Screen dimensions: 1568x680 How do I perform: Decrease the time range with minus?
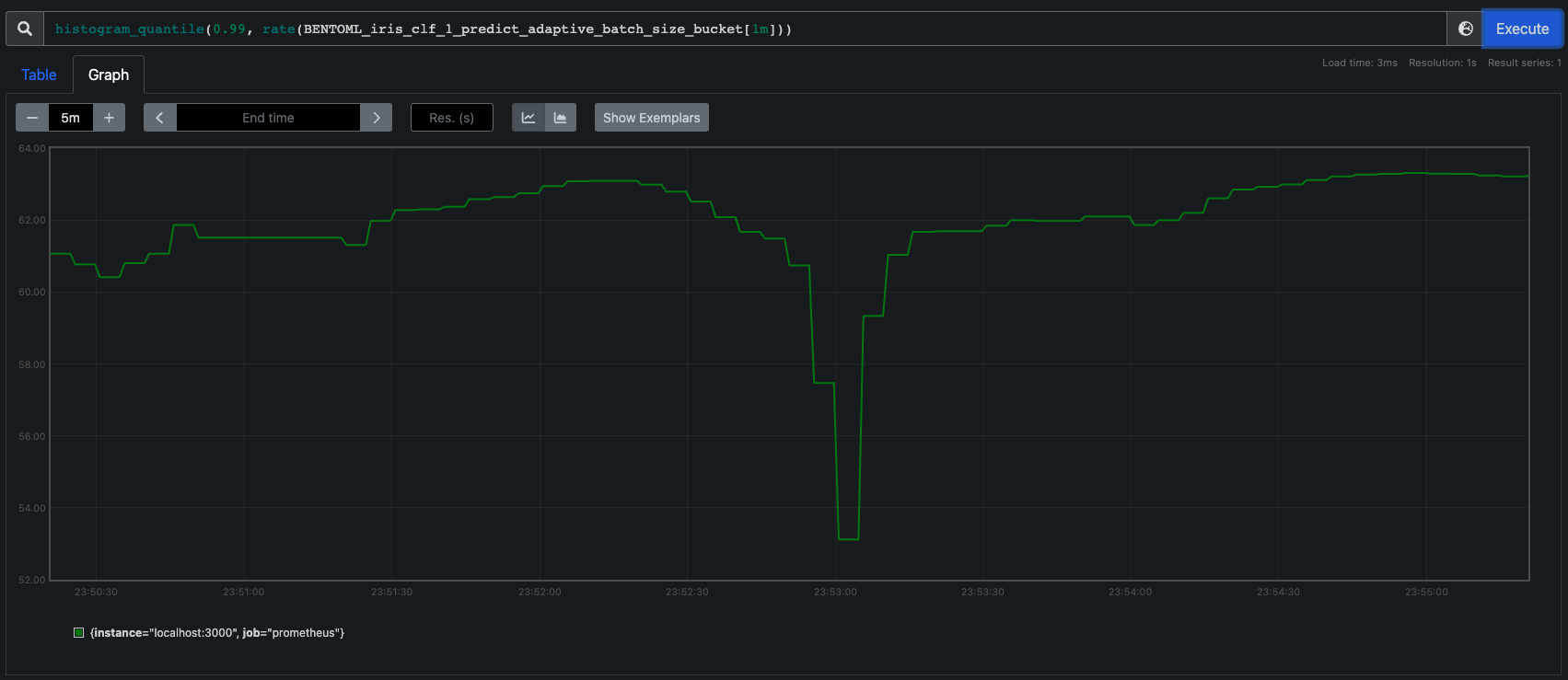click(32, 118)
